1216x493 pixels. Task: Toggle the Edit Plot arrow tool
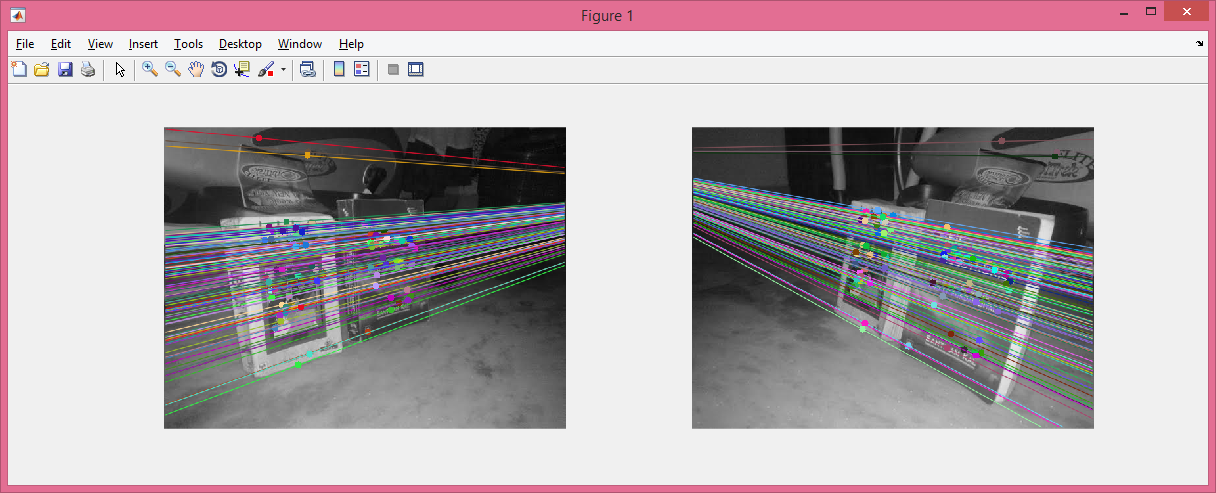[x=120, y=70]
